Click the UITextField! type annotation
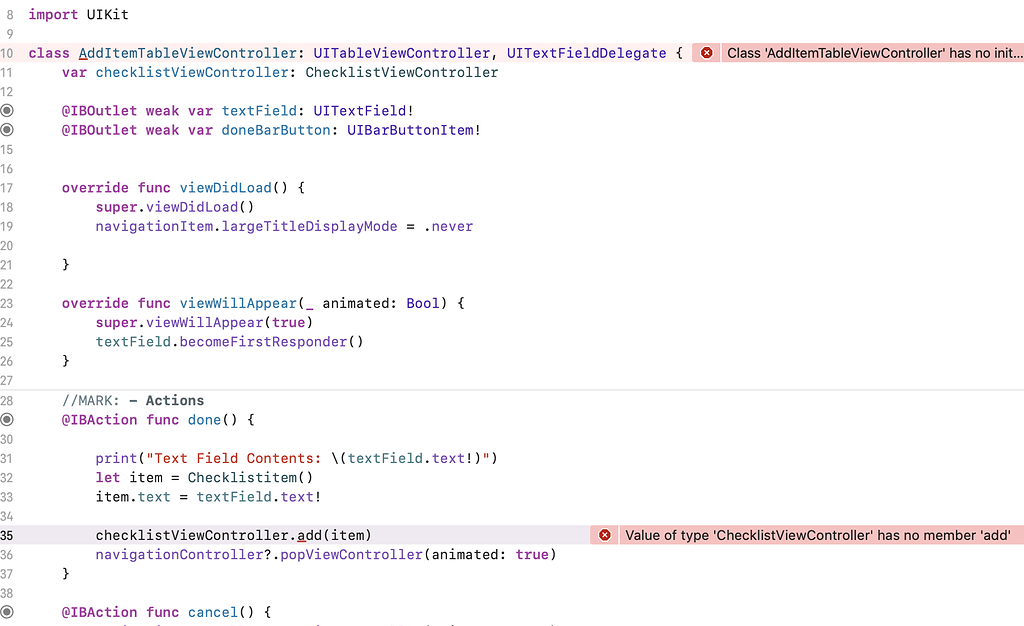Screen dimensions: 1024x626 [x=364, y=110]
